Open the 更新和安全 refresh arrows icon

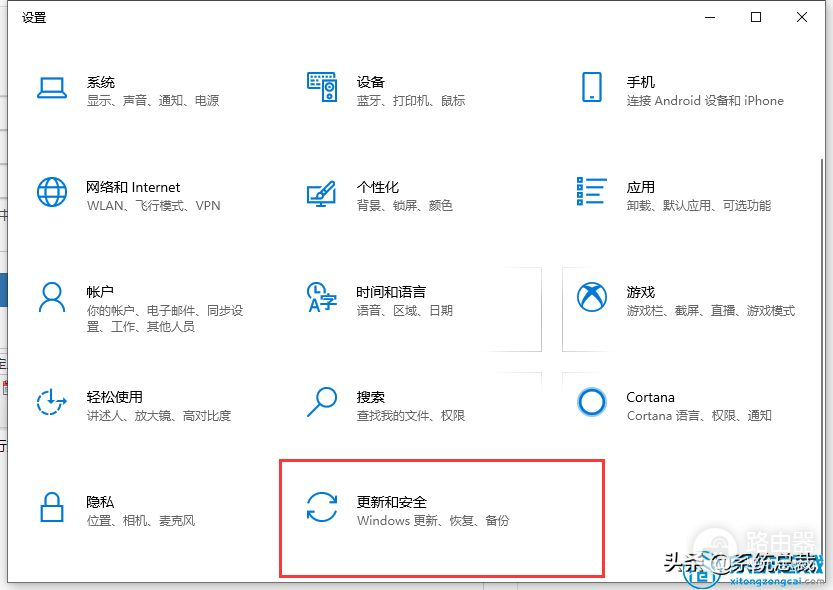tap(322, 507)
